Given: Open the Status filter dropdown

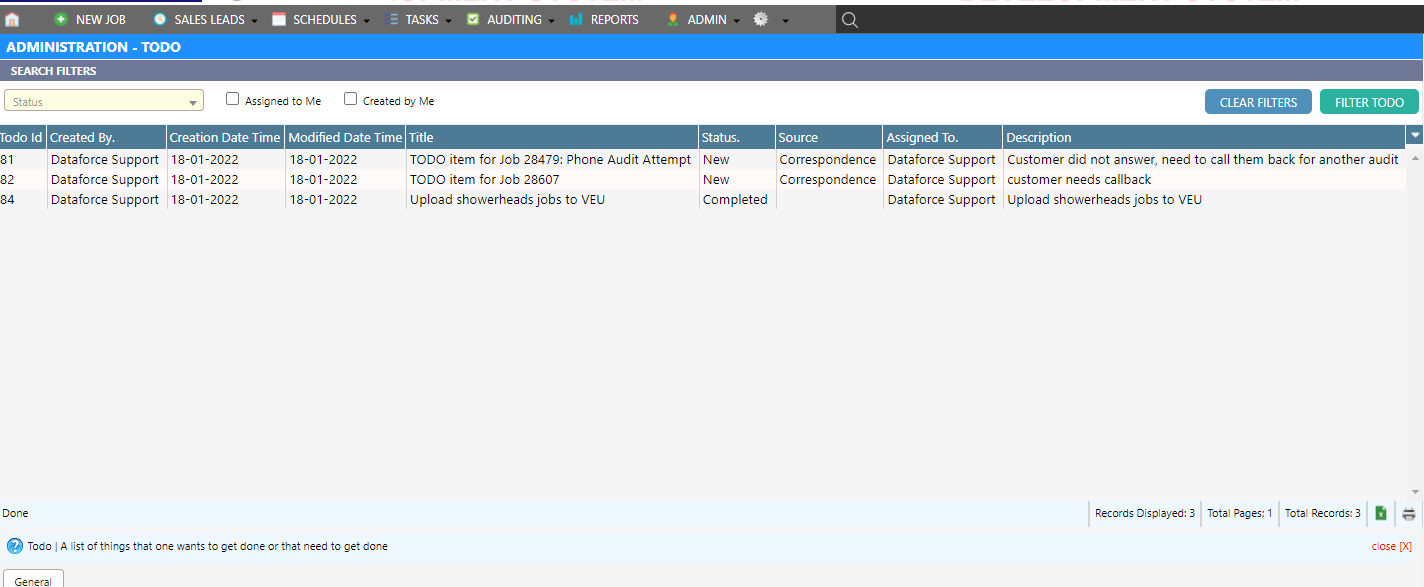Looking at the screenshot, I should click(104, 101).
